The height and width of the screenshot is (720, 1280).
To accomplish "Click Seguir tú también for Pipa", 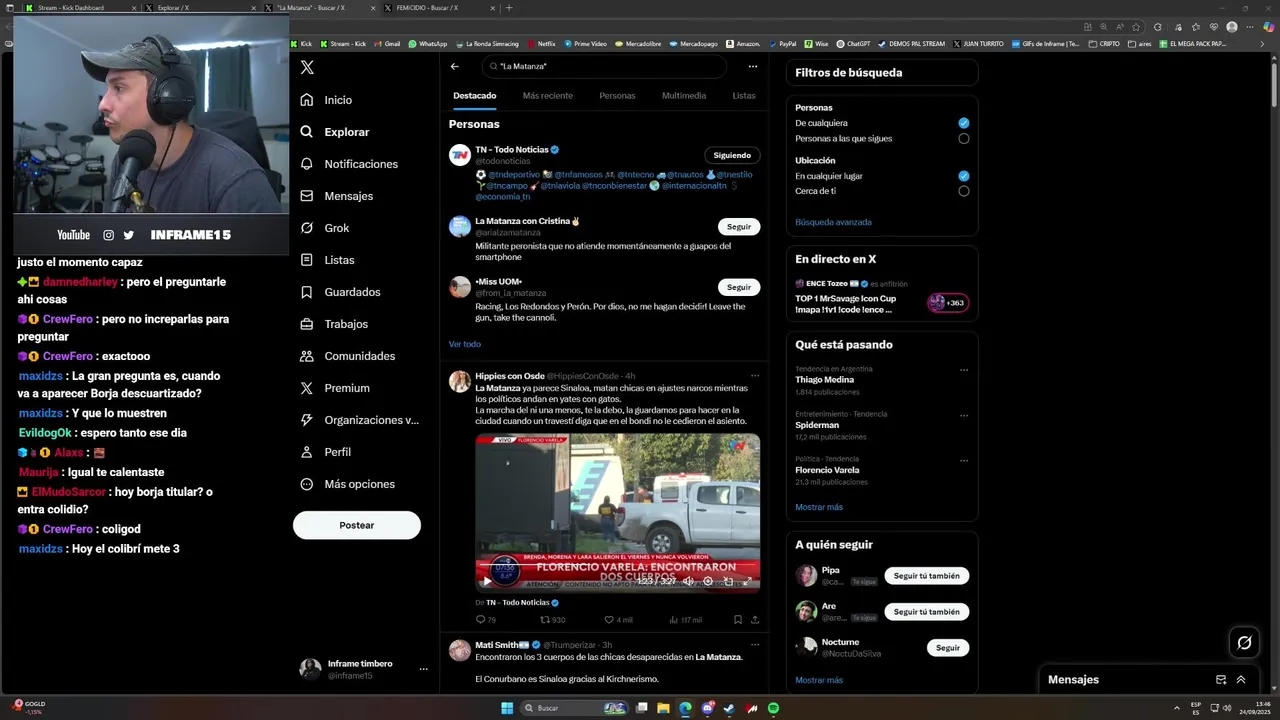I will [x=926, y=576].
